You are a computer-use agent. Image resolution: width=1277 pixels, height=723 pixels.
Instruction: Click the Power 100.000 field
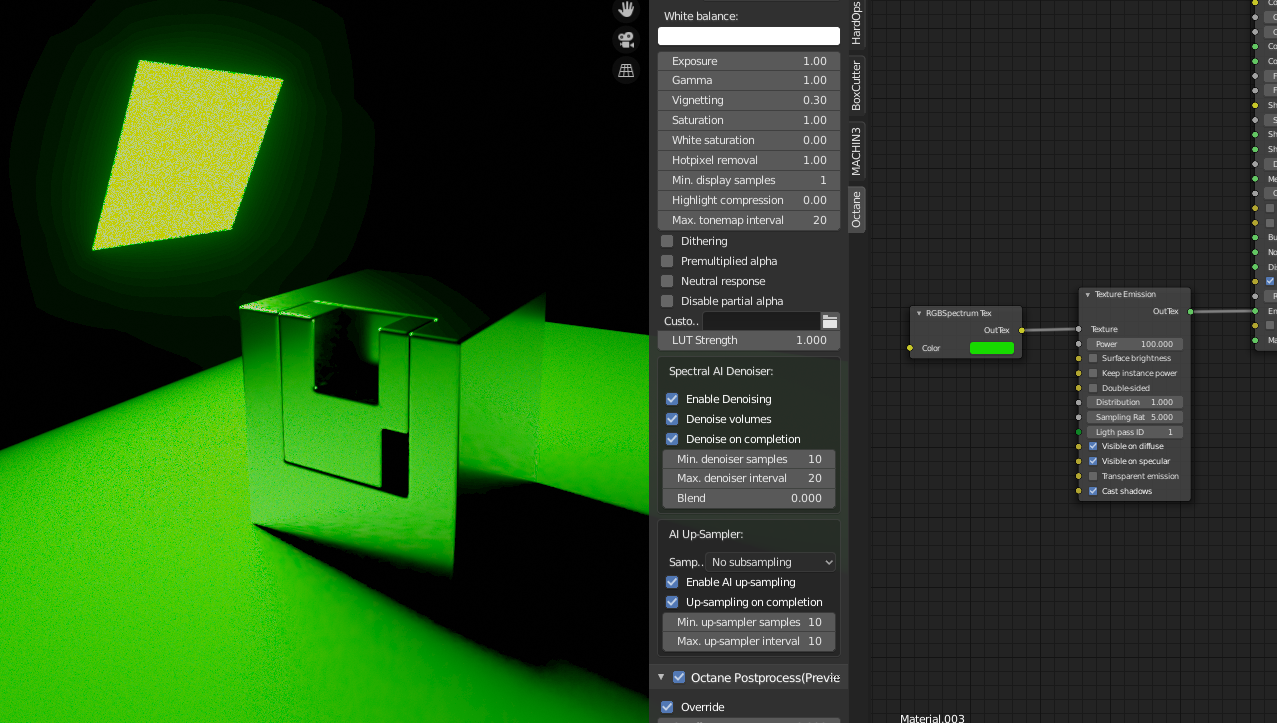[1135, 344]
